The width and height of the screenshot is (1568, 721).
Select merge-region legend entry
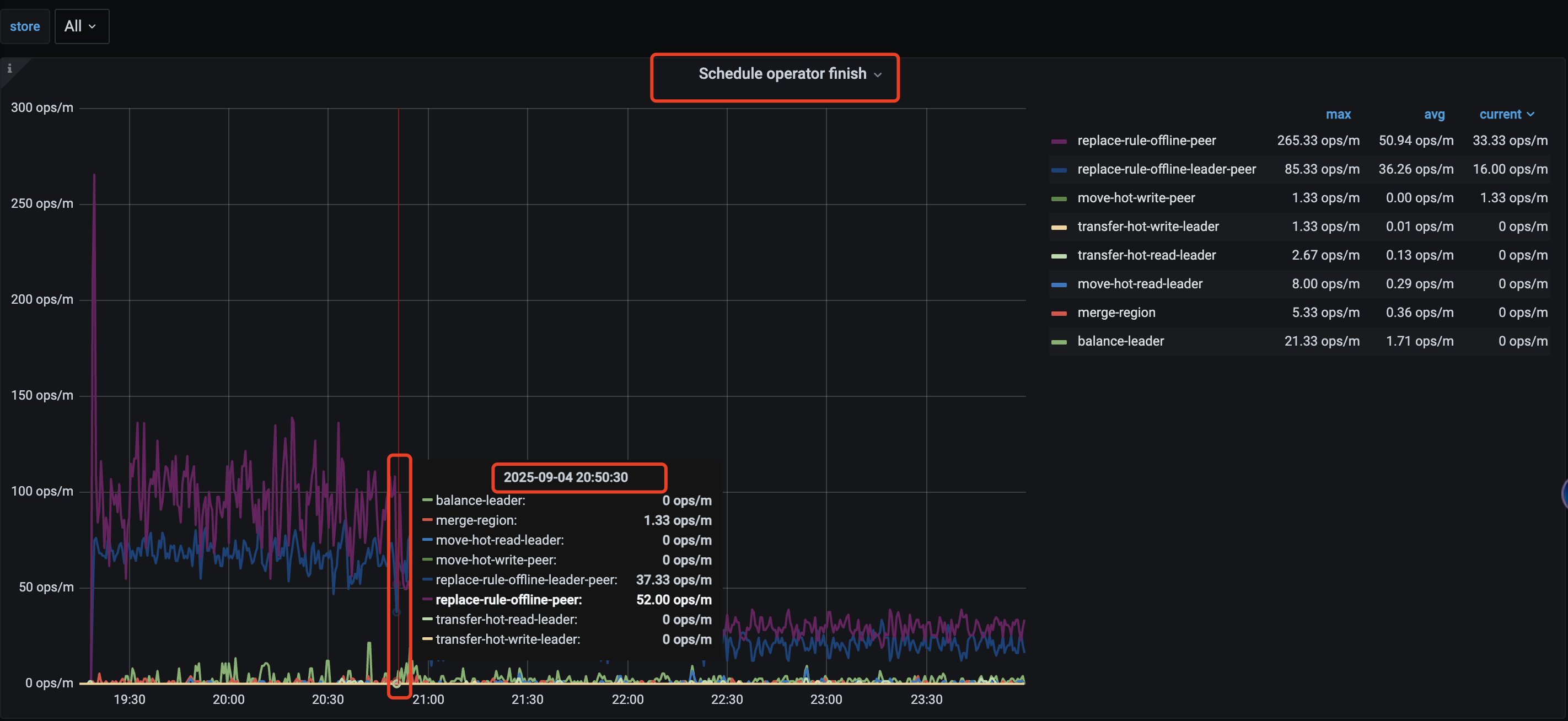coord(1116,313)
